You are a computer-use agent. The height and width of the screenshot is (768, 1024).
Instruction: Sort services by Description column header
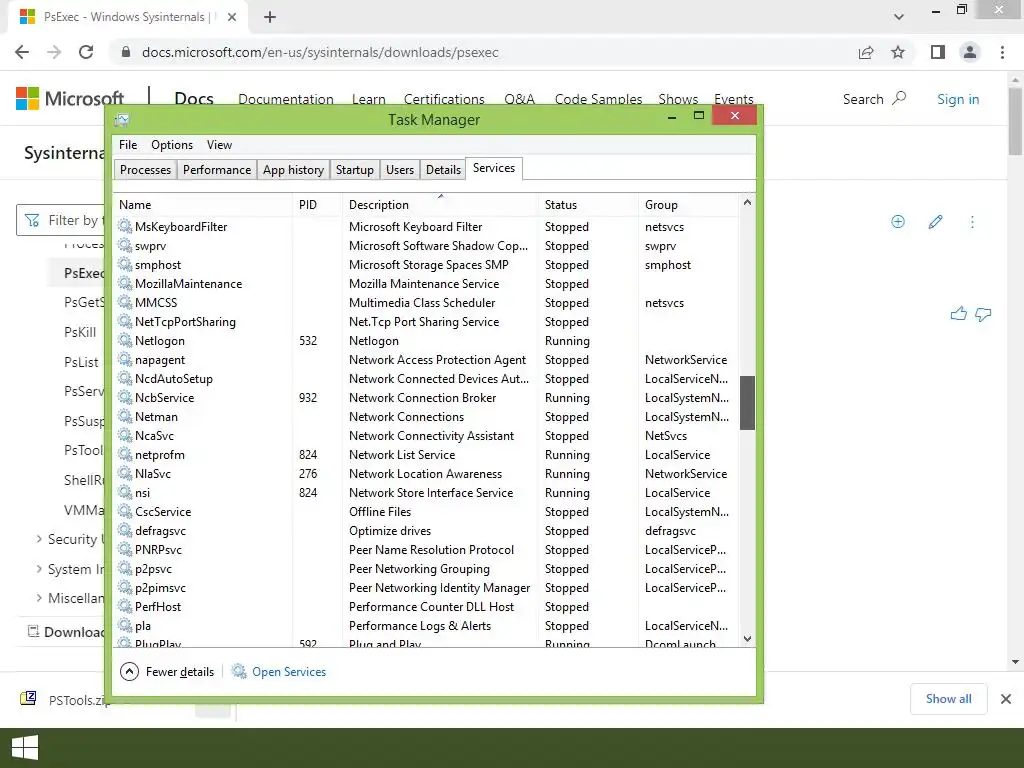440,204
